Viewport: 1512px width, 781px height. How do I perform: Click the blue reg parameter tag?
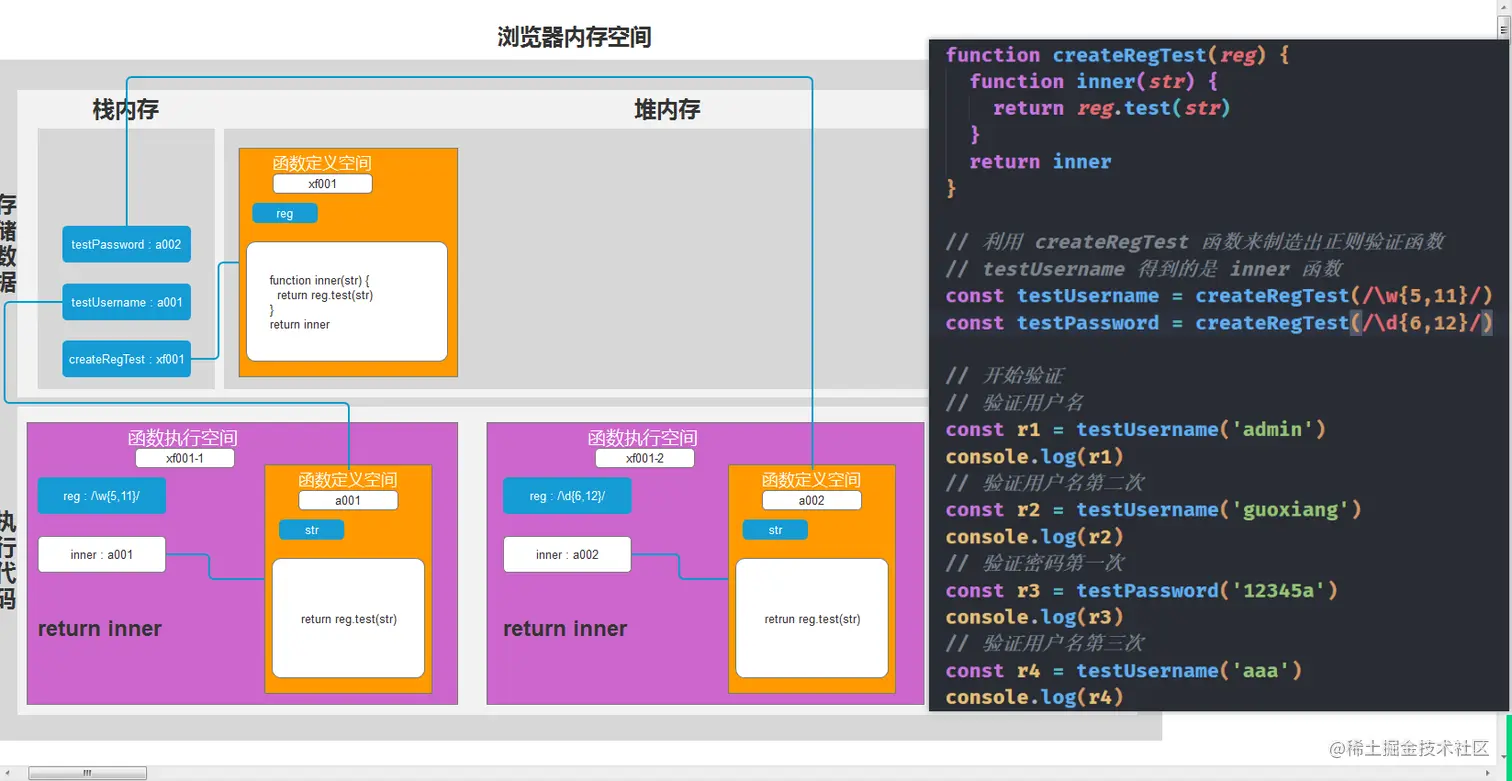click(x=285, y=213)
